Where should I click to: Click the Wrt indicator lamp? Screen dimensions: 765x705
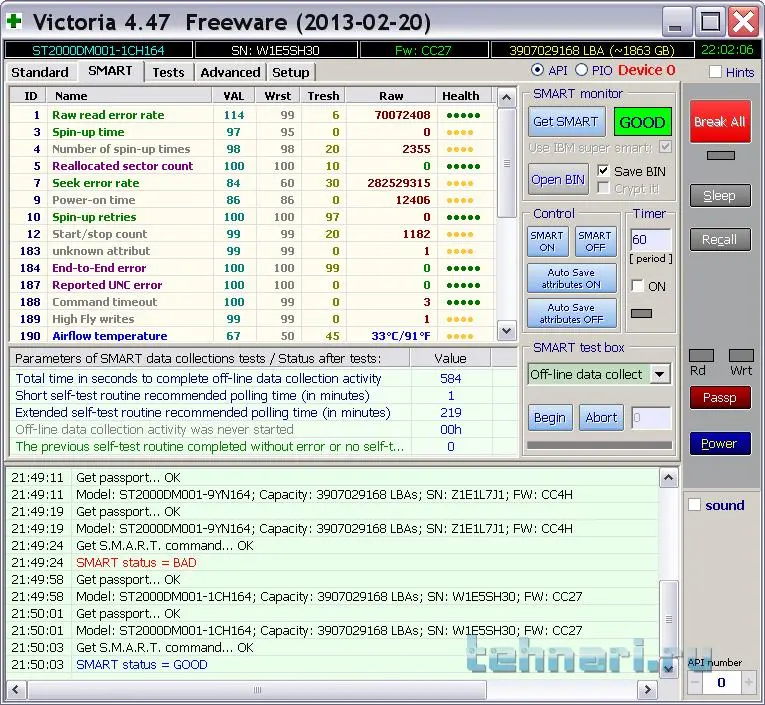tap(741, 355)
